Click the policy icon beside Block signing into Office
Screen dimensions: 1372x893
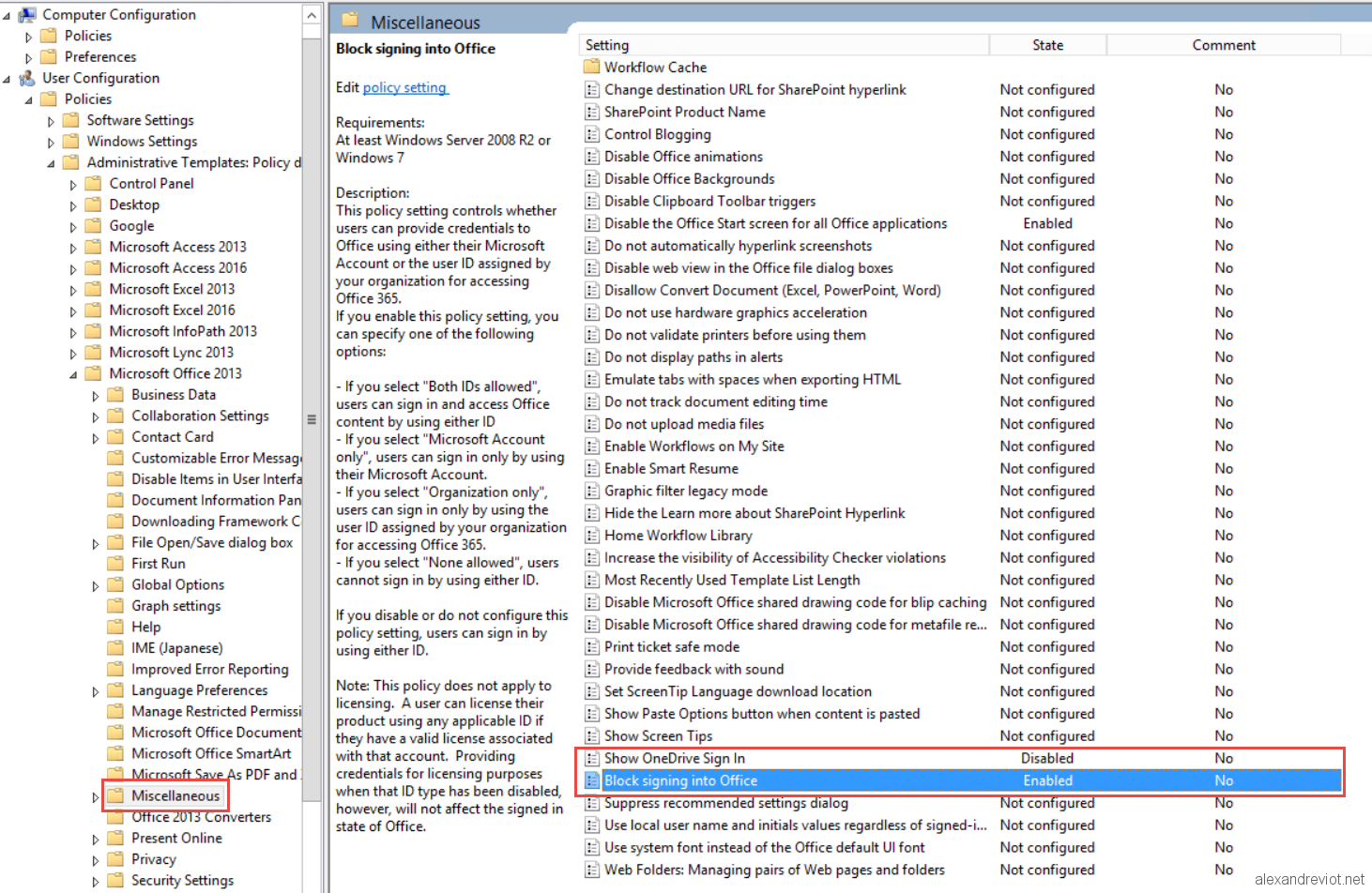(591, 780)
